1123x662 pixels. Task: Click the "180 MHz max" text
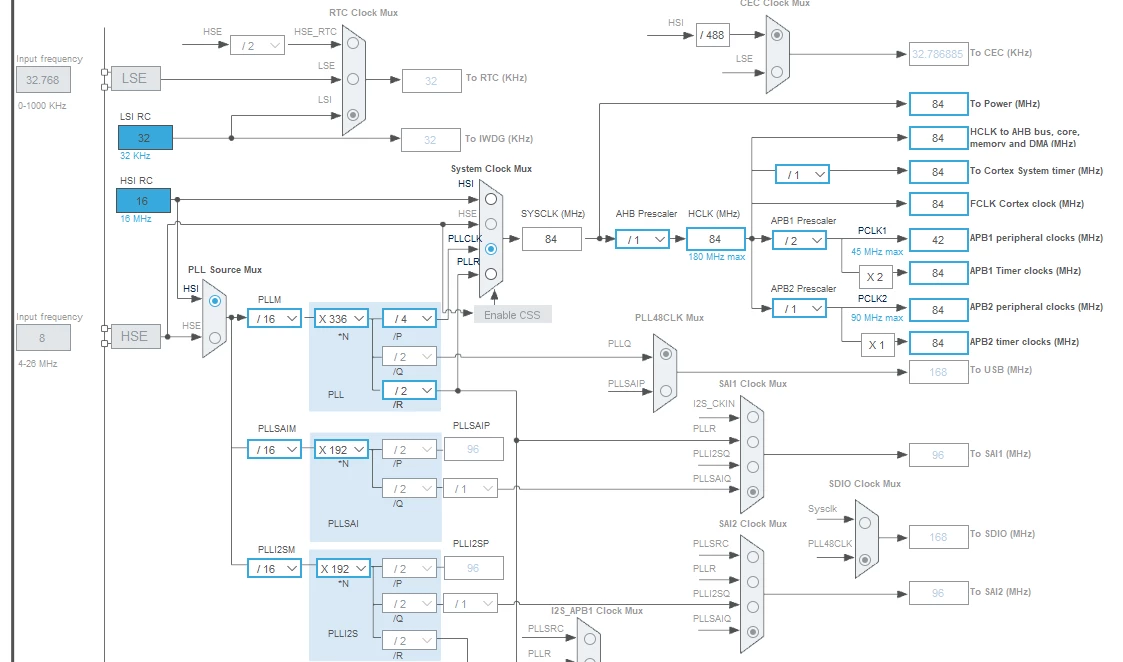(717, 256)
